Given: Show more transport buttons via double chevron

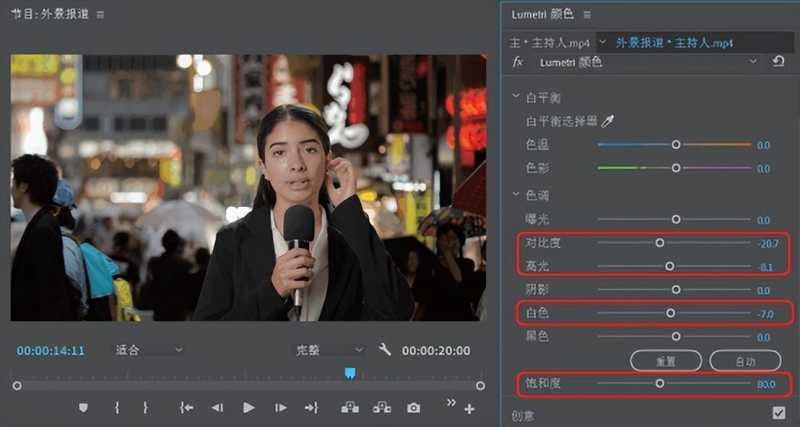Looking at the screenshot, I should [x=451, y=403].
